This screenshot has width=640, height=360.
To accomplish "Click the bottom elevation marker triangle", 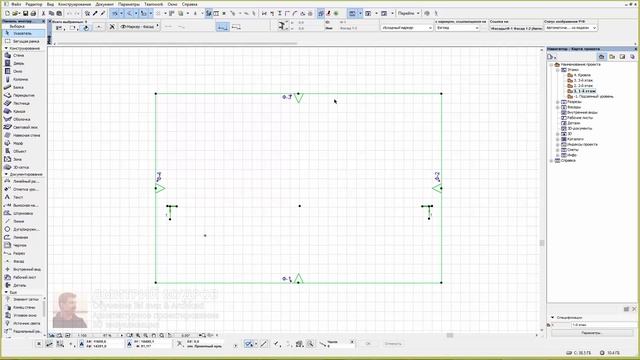I will [x=298, y=278].
